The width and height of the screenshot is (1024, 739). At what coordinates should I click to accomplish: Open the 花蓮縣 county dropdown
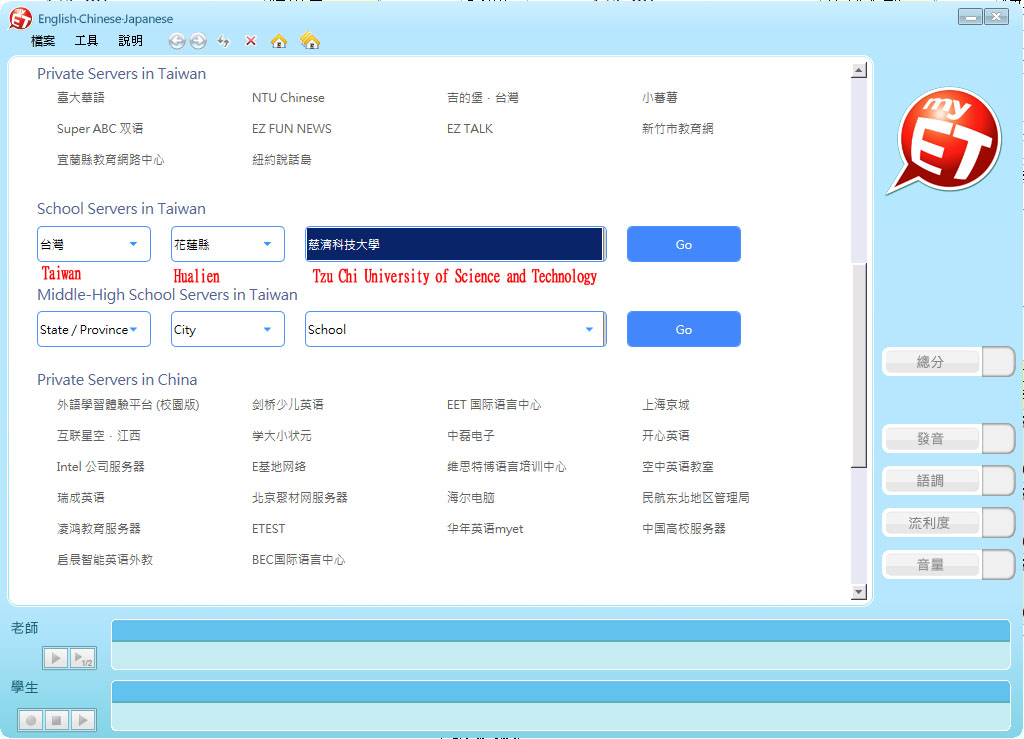[x=228, y=244]
